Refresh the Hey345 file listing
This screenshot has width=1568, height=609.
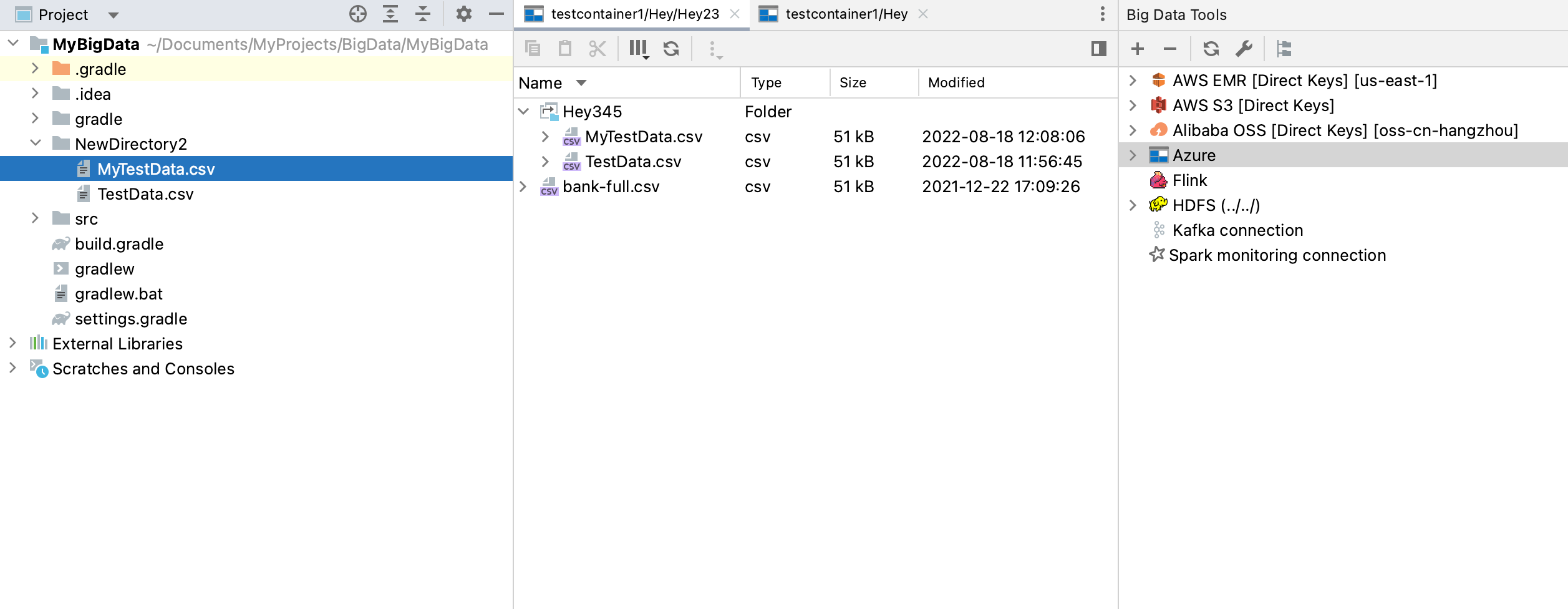[x=672, y=48]
